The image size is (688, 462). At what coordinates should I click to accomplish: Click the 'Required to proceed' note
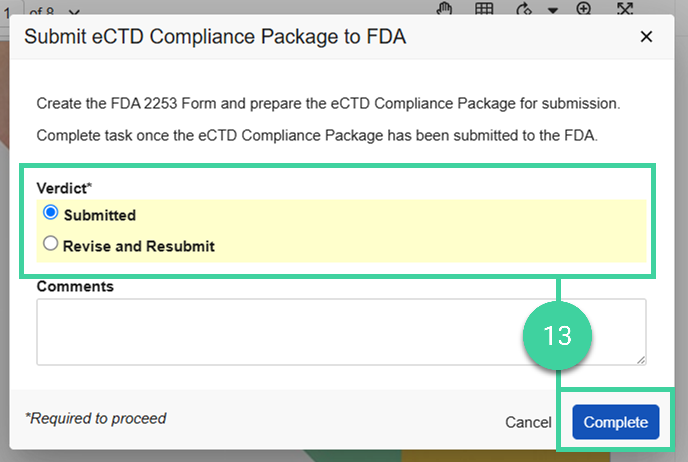(96, 419)
